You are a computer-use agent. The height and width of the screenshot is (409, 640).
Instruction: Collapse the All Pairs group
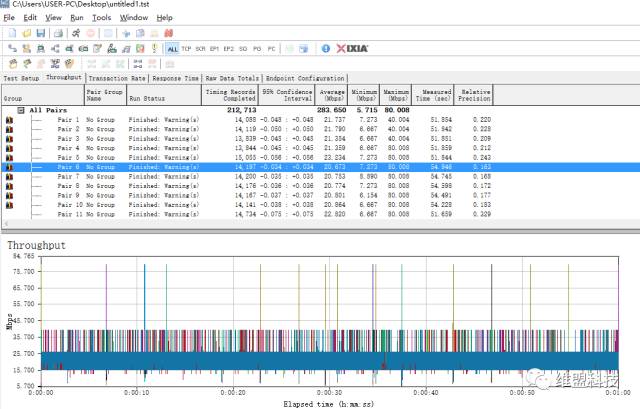pos(21,110)
